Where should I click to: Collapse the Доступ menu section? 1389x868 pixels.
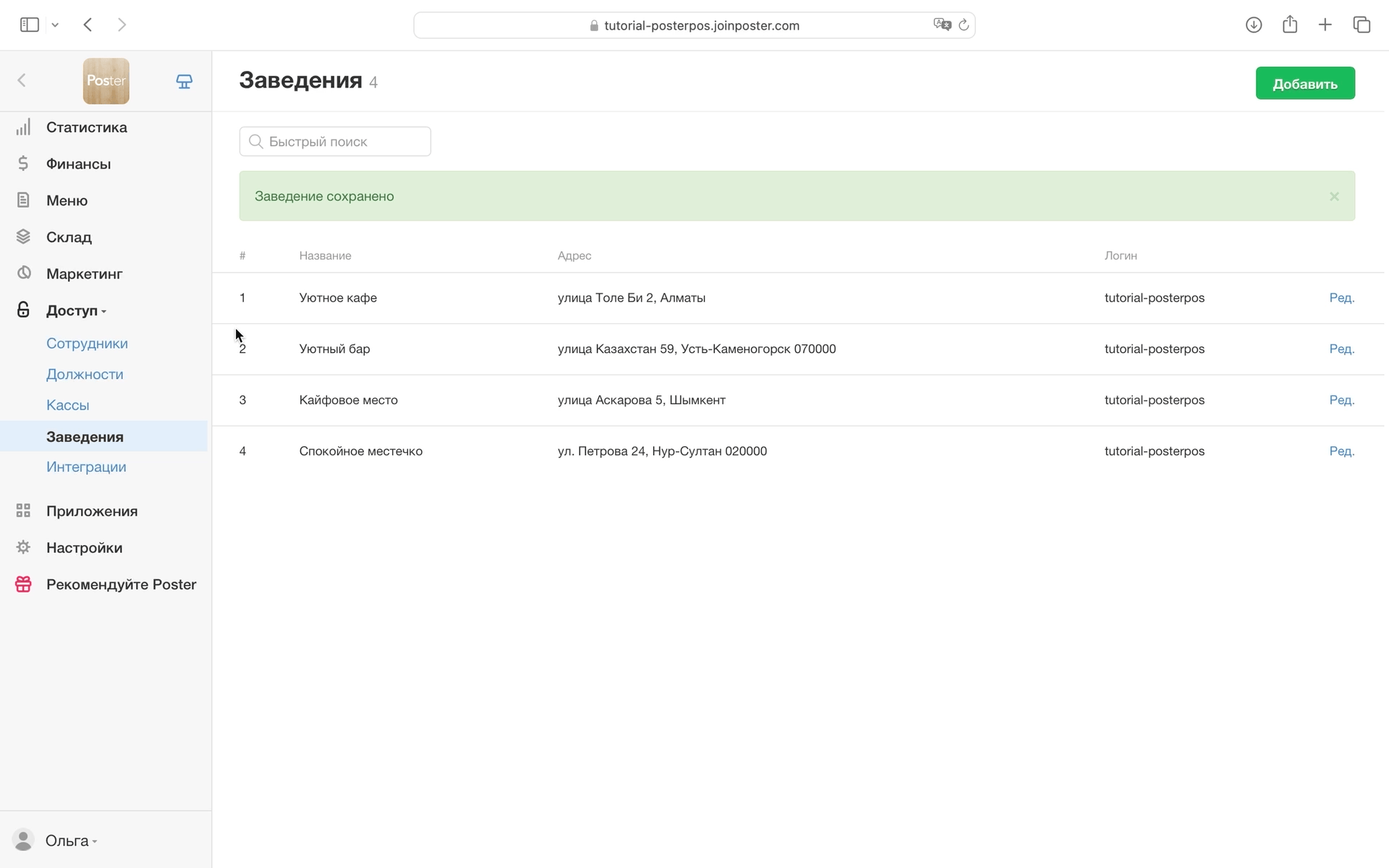point(75,310)
